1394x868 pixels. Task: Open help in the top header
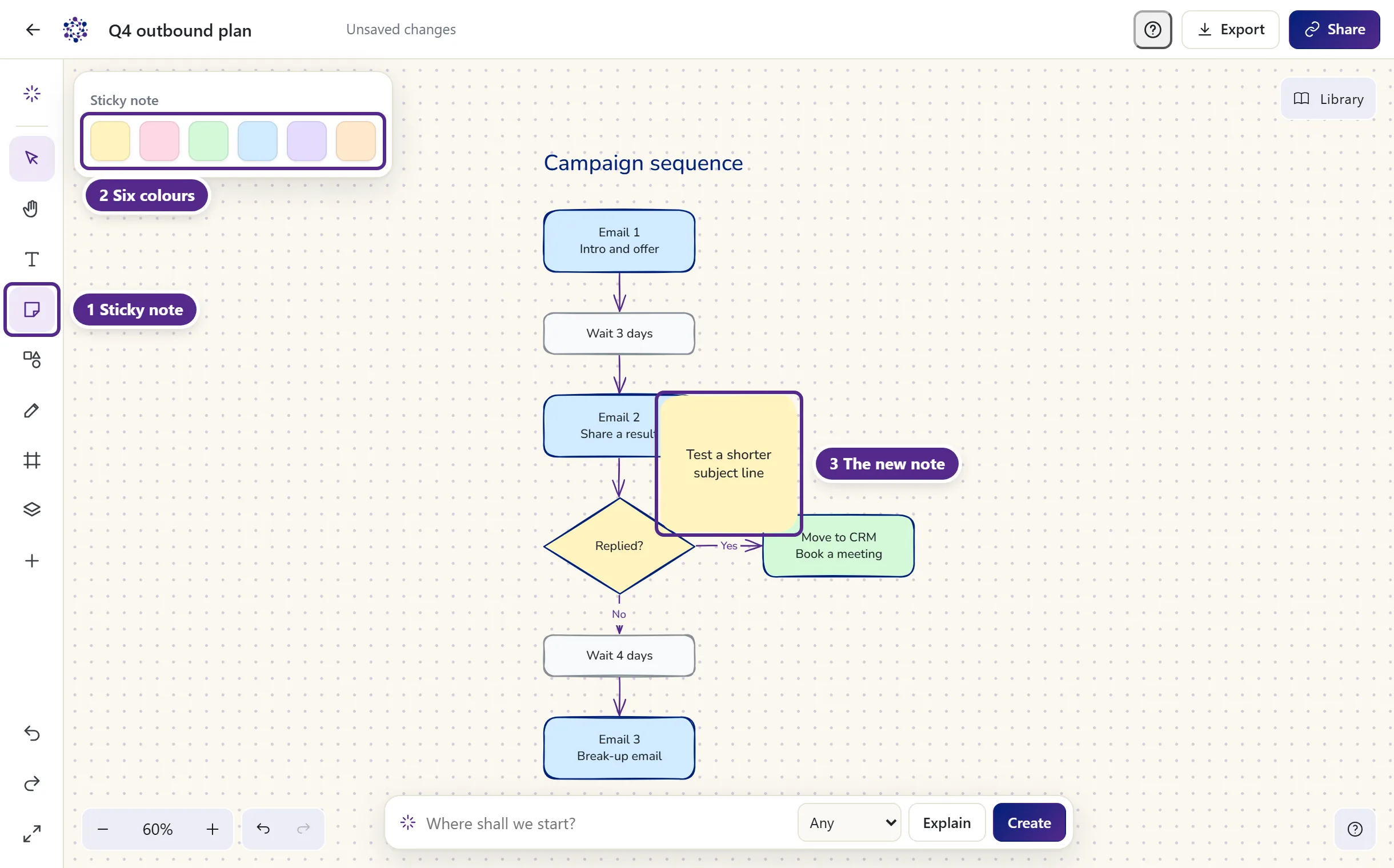coord(1152,30)
